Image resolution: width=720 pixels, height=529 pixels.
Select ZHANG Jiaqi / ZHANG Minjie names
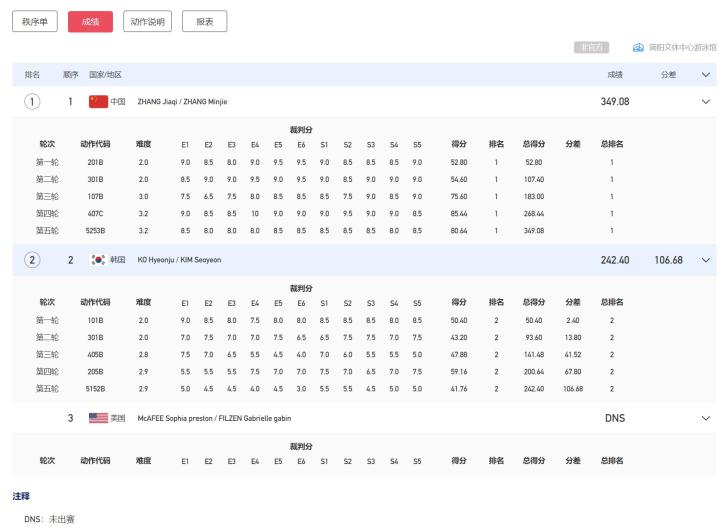coord(182,102)
